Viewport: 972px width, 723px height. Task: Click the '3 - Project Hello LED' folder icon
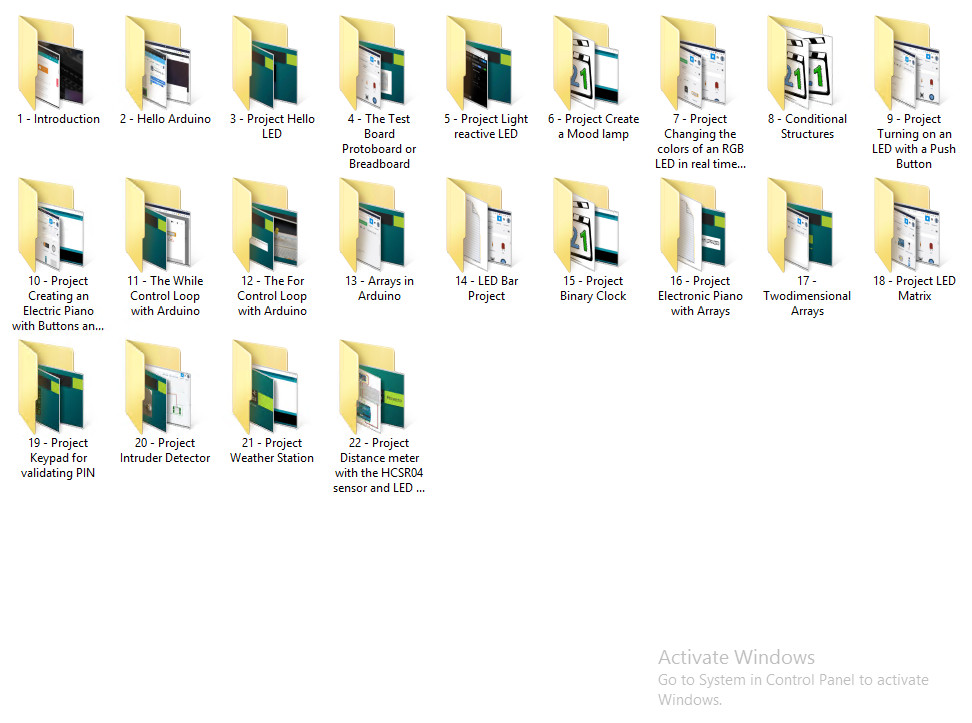coord(265,63)
